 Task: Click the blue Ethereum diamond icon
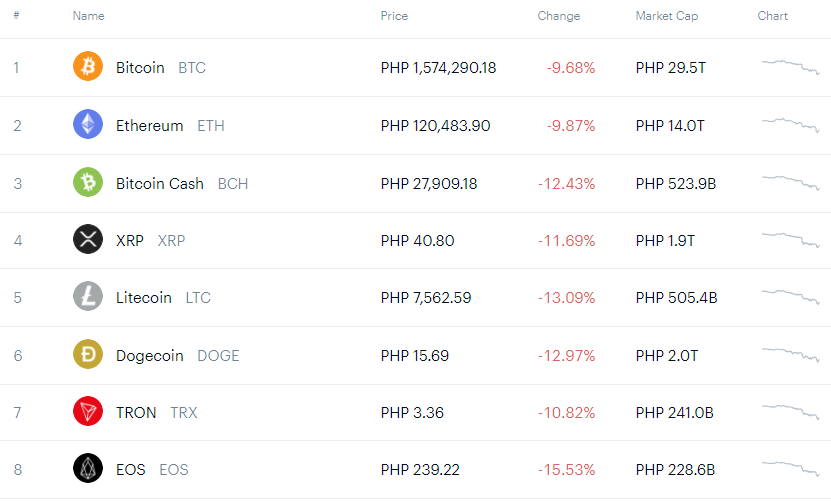point(87,124)
